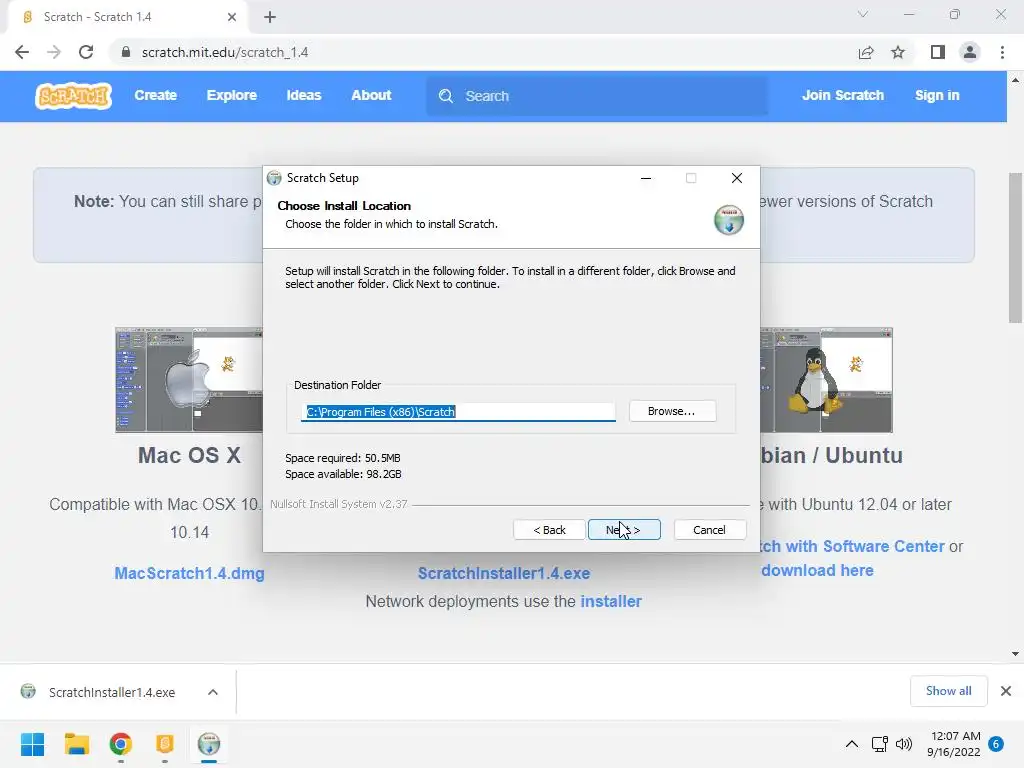This screenshot has height=768, width=1024.
Task: Click the site lock icon in address bar
Action: pyautogui.click(x=126, y=52)
